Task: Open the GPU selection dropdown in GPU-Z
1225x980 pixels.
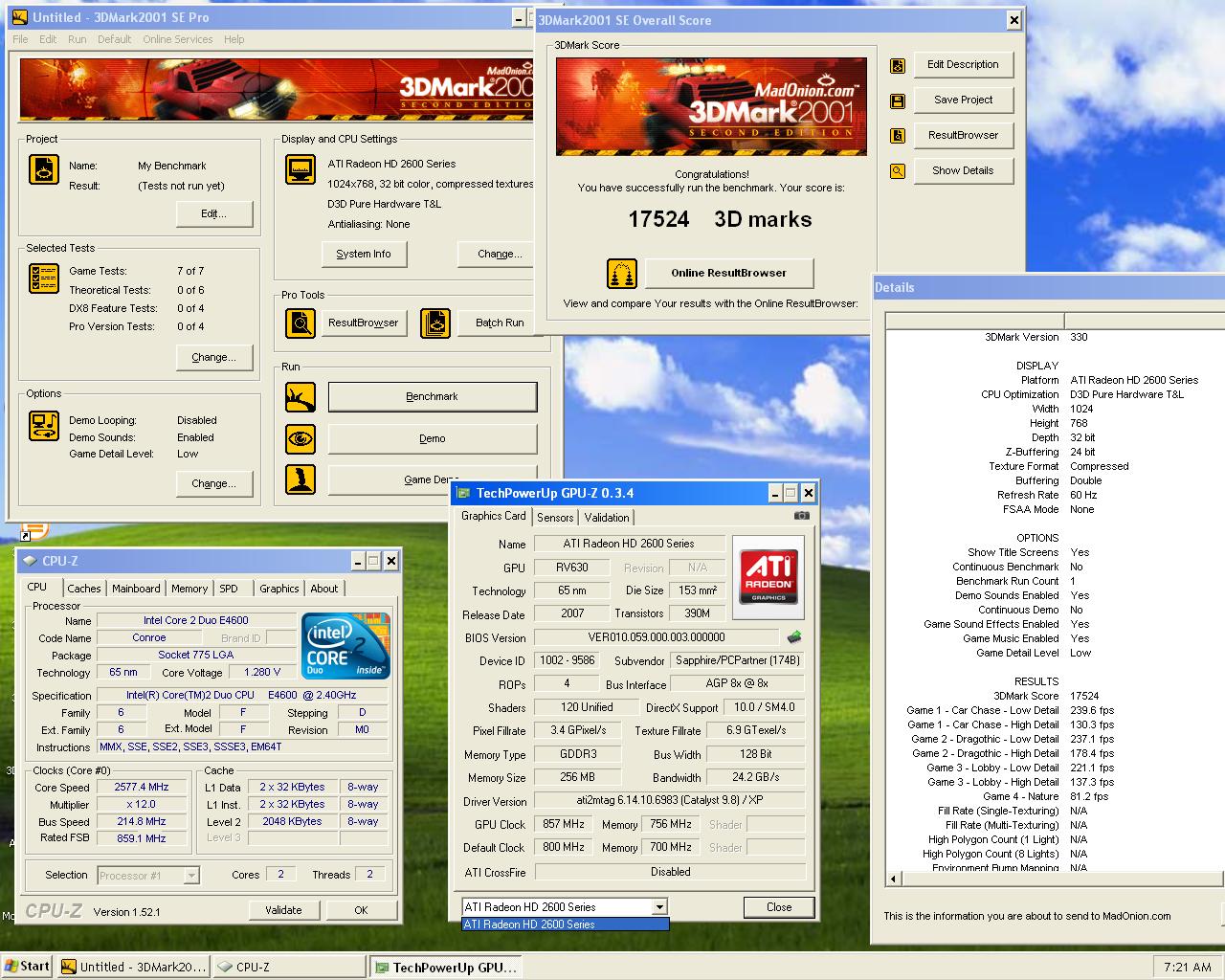Action: (x=659, y=907)
